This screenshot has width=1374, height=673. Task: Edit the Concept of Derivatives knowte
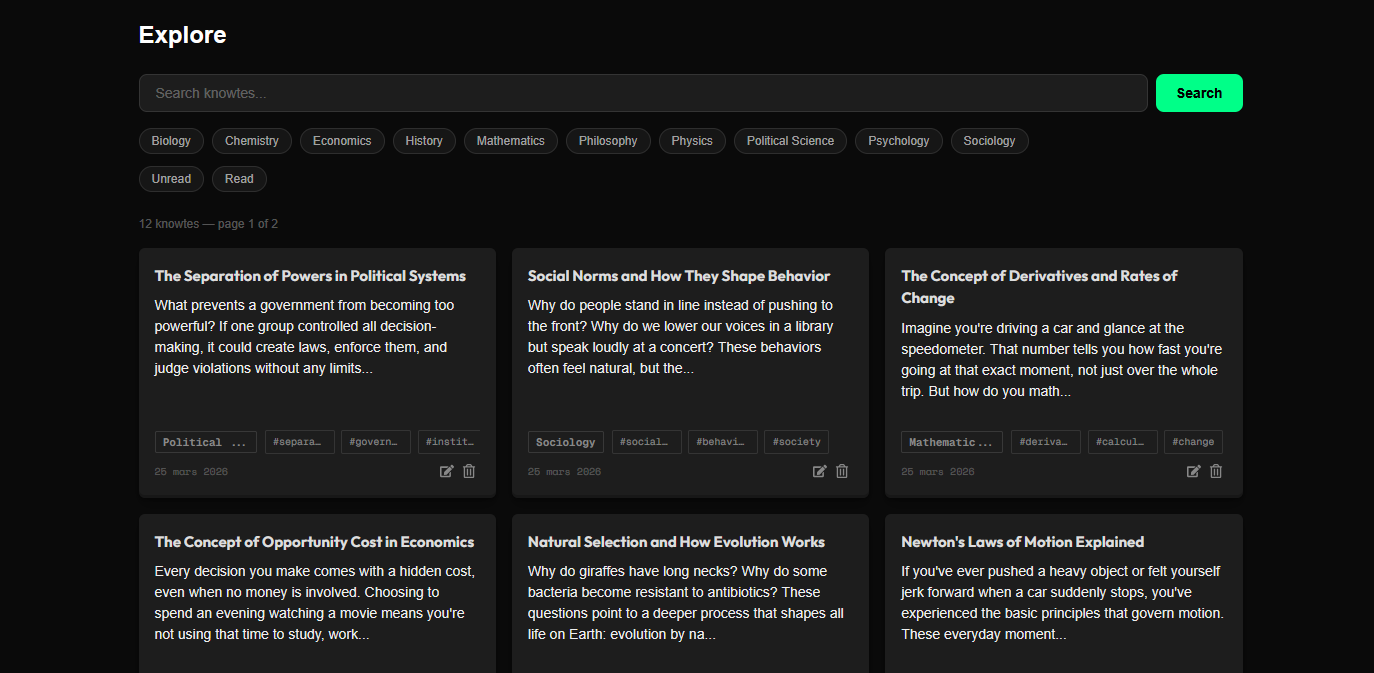pyautogui.click(x=1193, y=471)
